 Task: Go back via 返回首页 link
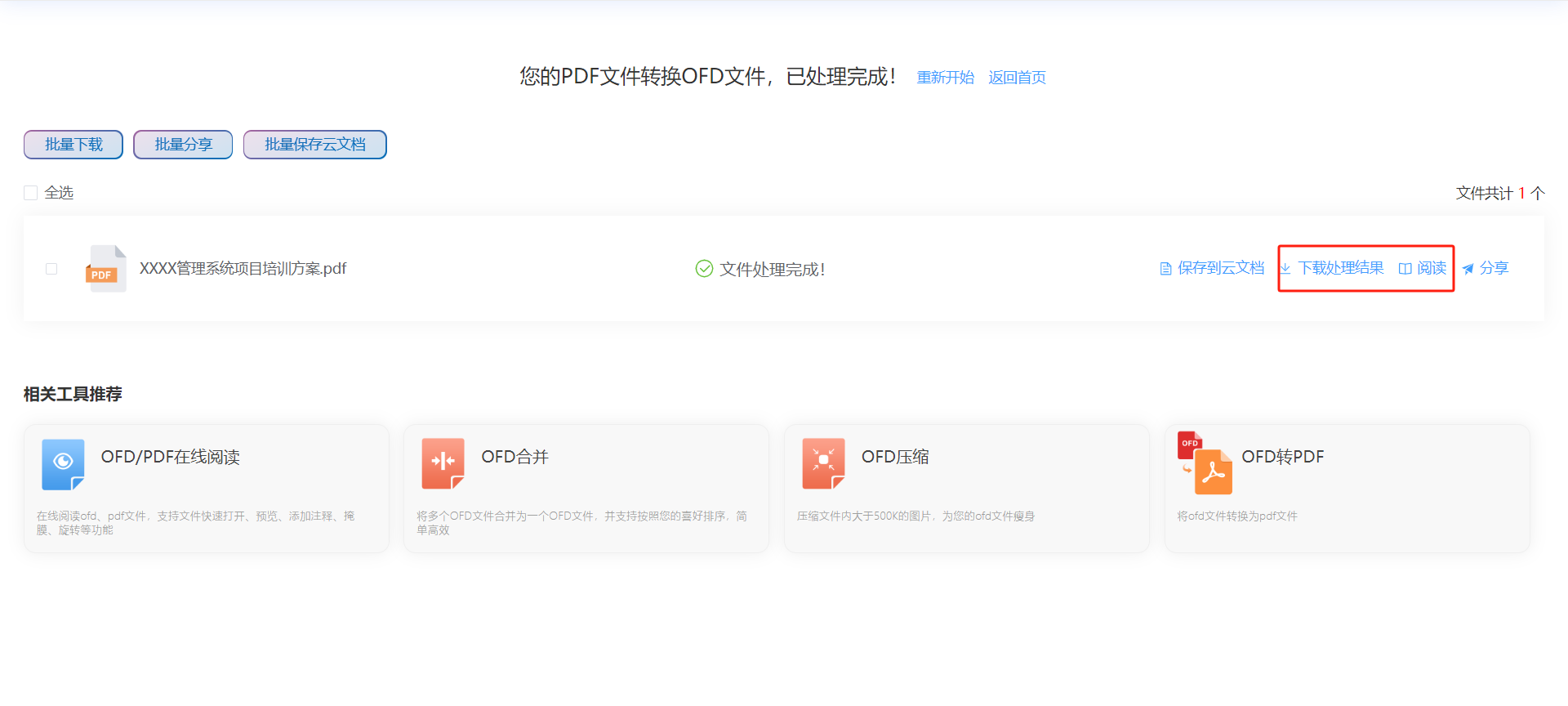click(1017, 78)
